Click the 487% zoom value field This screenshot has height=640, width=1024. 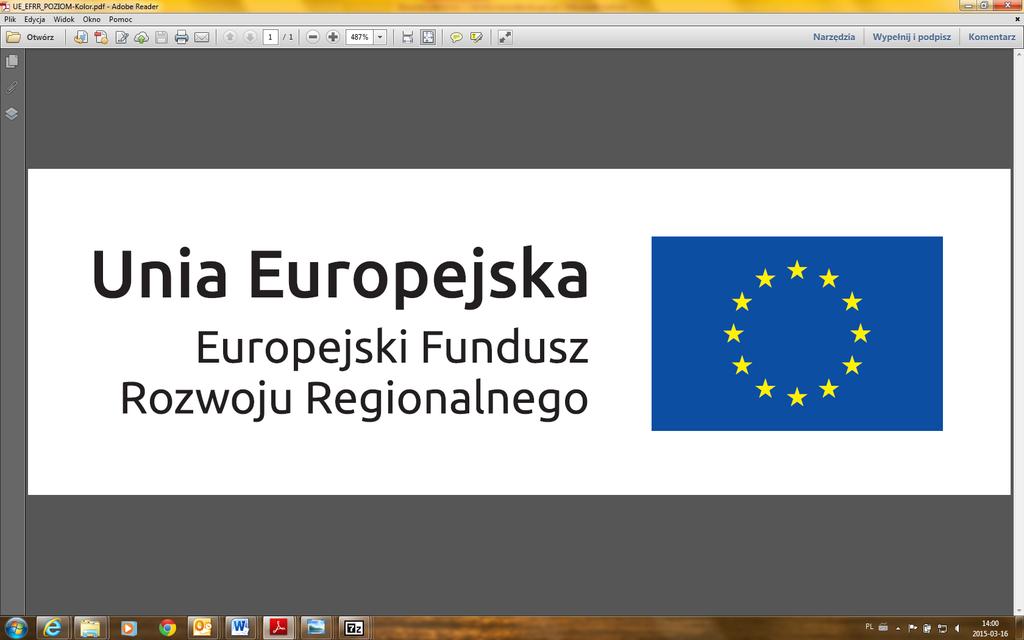[359, 37]
